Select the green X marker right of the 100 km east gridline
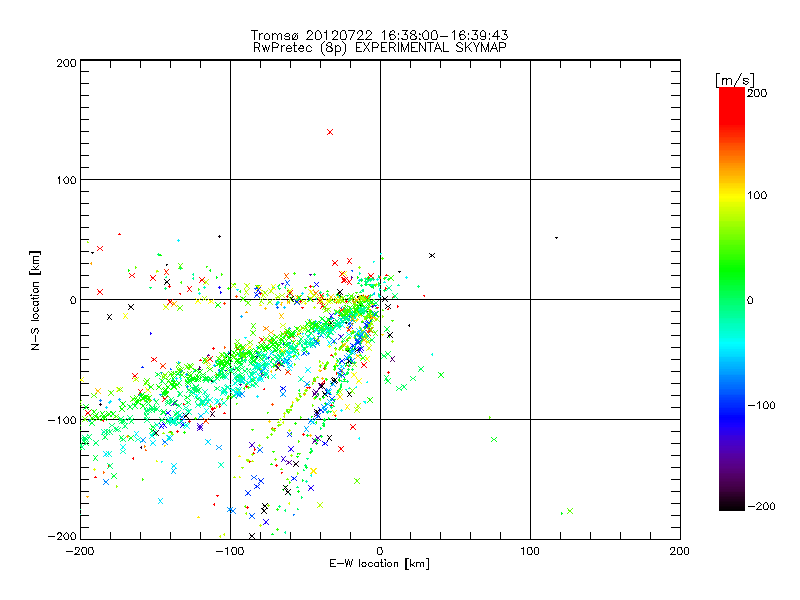 (x=570, y=511)
